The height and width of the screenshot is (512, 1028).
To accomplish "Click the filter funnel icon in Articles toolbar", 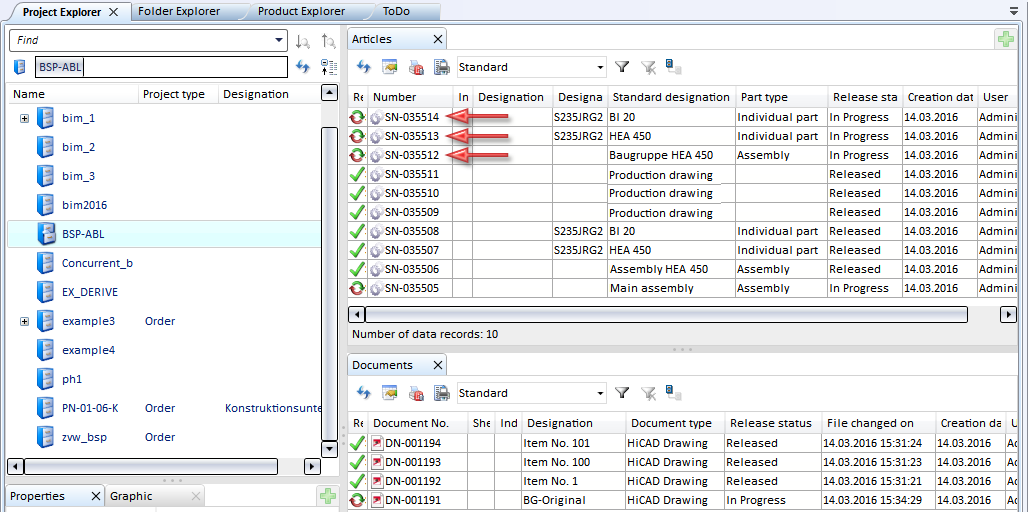I will (x=622, y=68).
